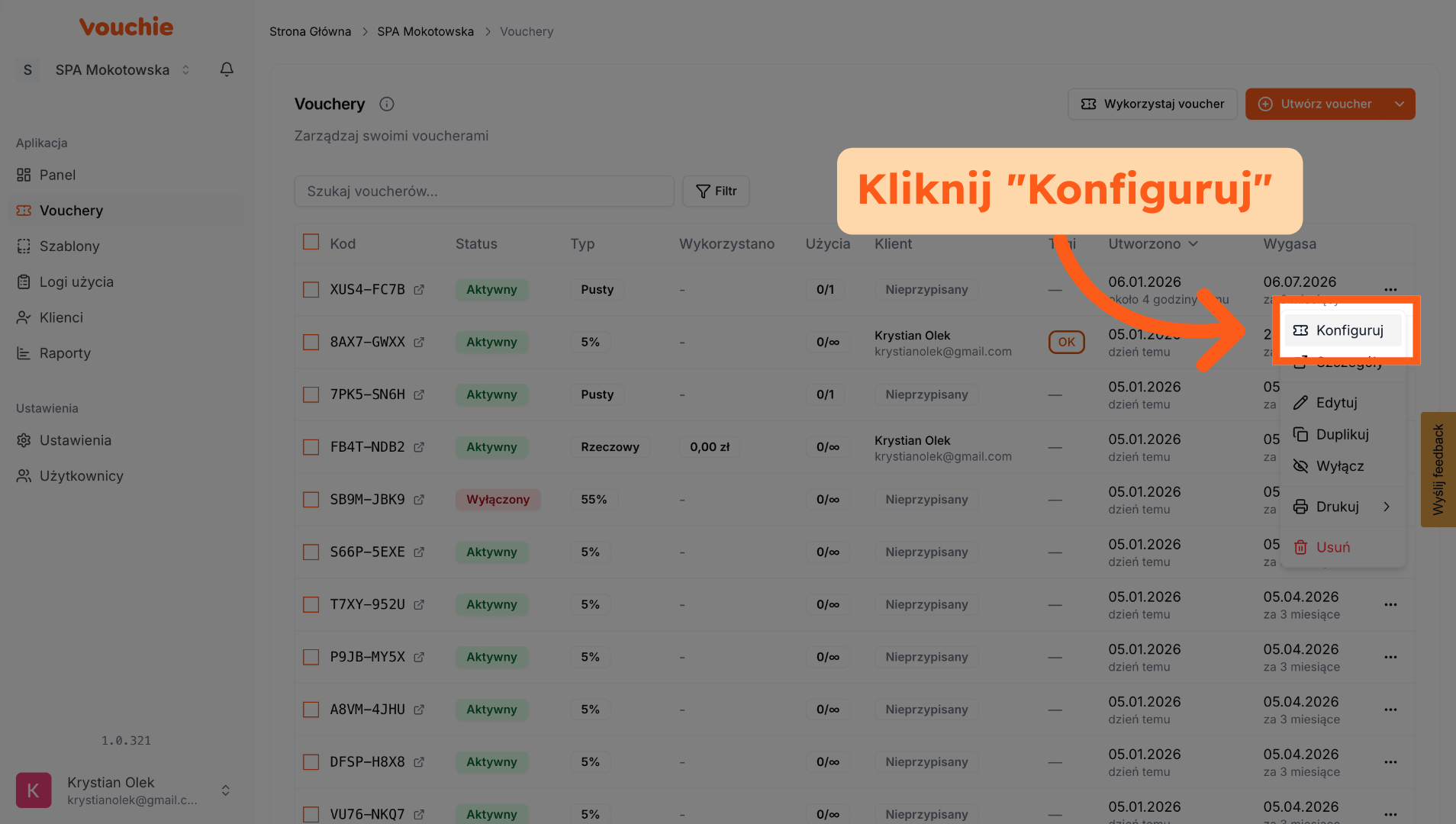Open external link icon for SB9M-JBK9
This screenshot has width=1456, height=824.
click(419, 500)
